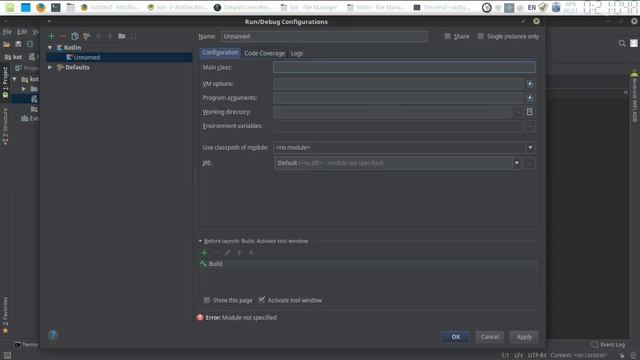Click the Apply button
The image size is (640, 360).
pos(524,337)
